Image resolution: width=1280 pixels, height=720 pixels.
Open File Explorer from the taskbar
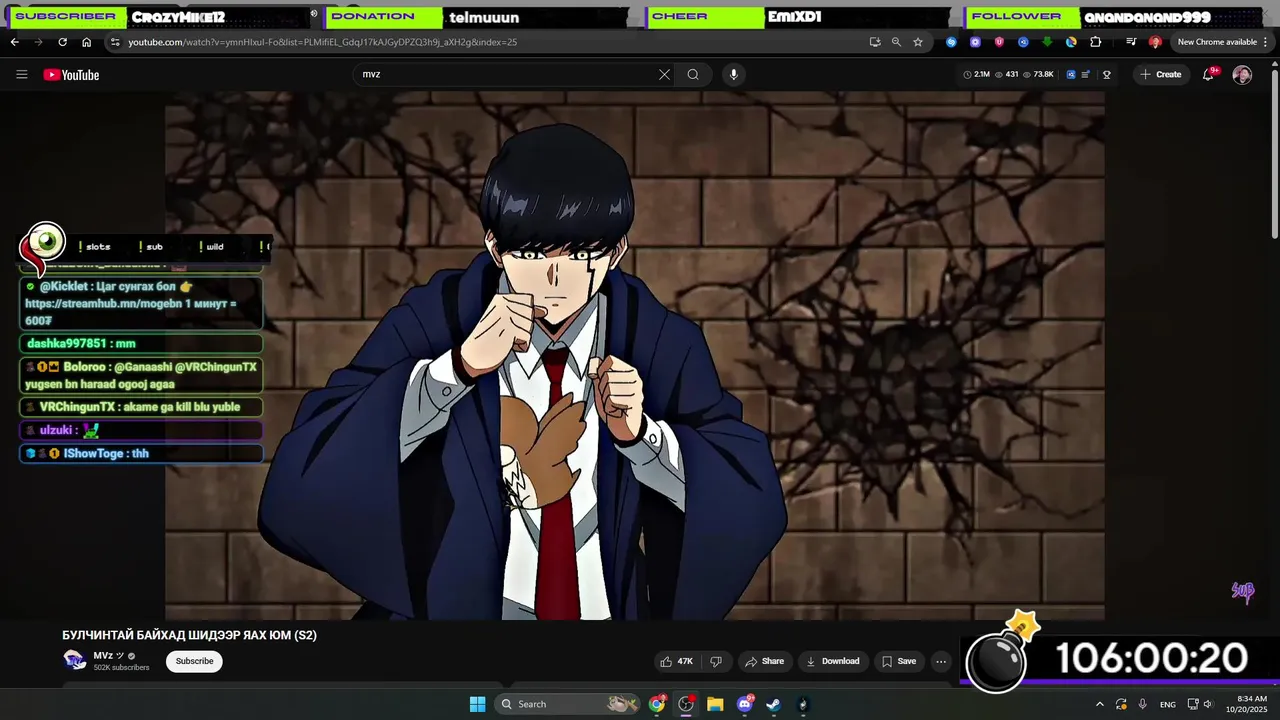pos(715,704)
